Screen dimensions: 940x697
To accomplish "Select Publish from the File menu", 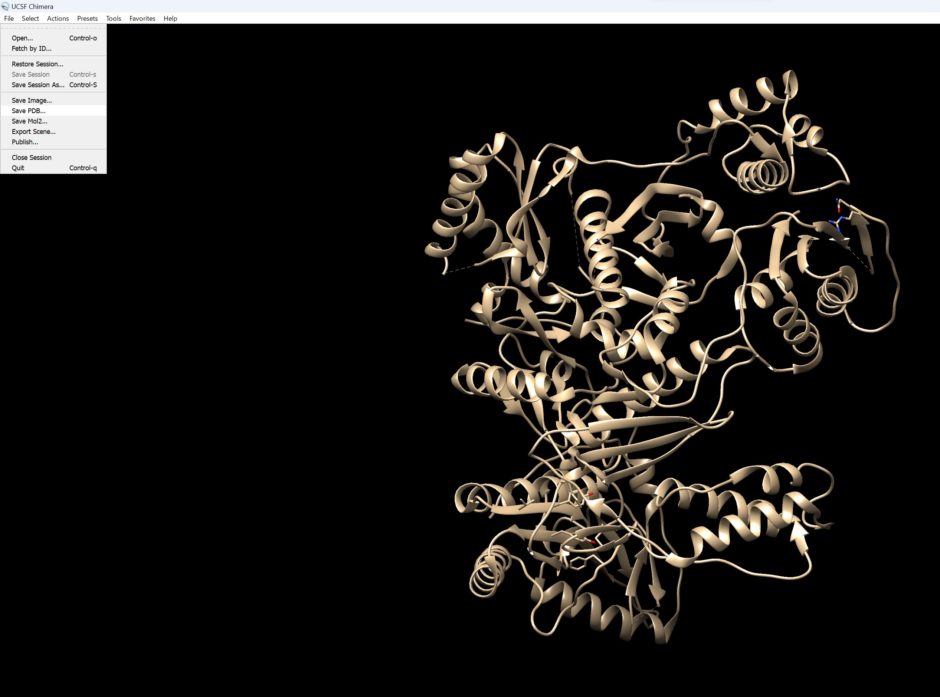I will 25,141.
